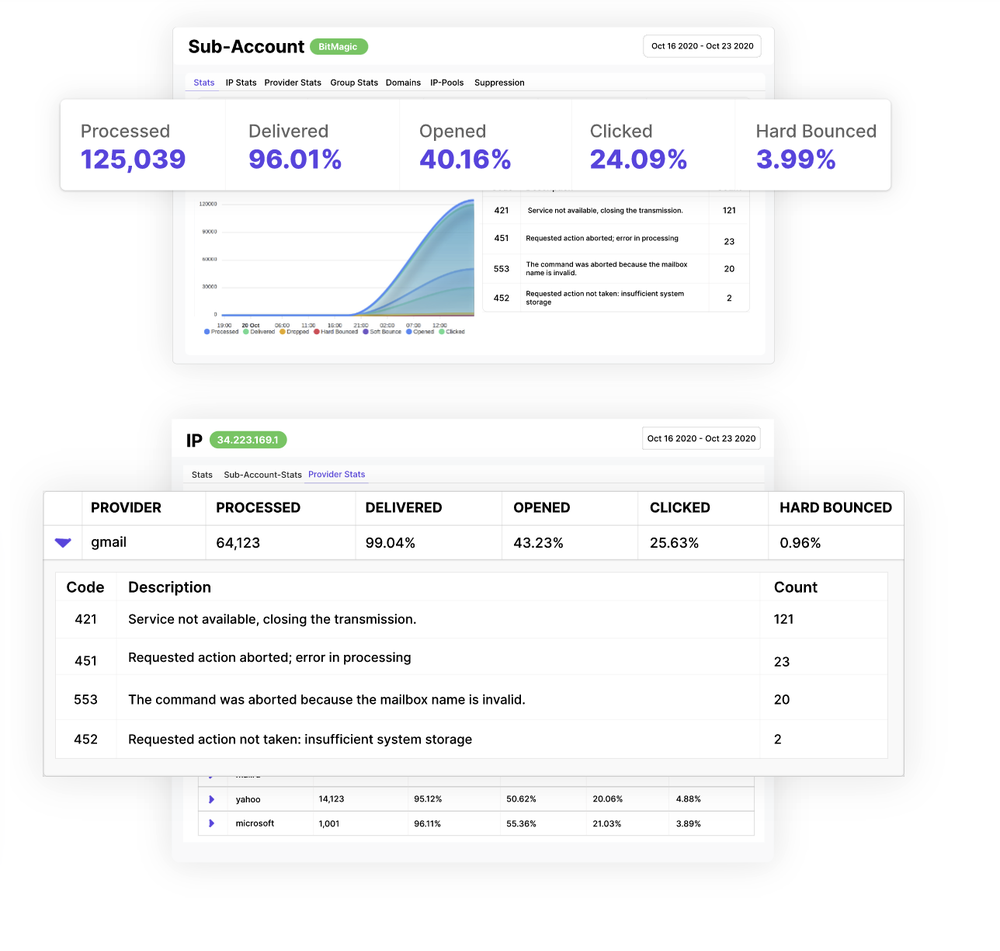
Task: Expand the yahoo provider stats row
Action: [x=211, y=799]
